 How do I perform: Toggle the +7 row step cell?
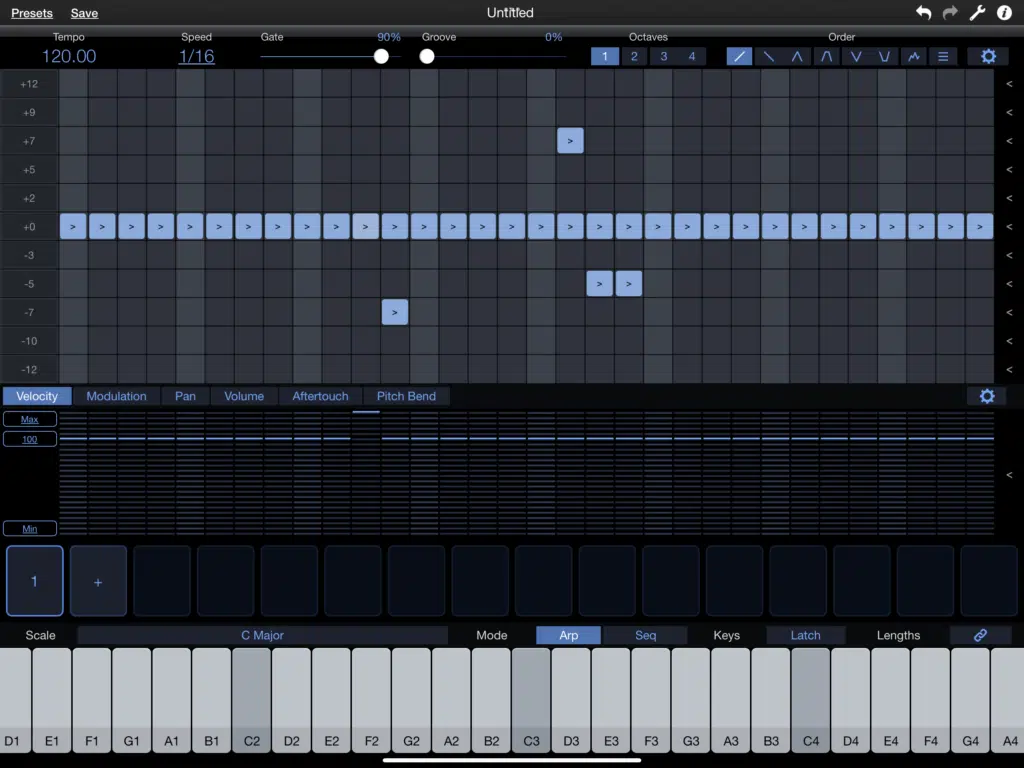pyautogui.click(x=570, y=140)
